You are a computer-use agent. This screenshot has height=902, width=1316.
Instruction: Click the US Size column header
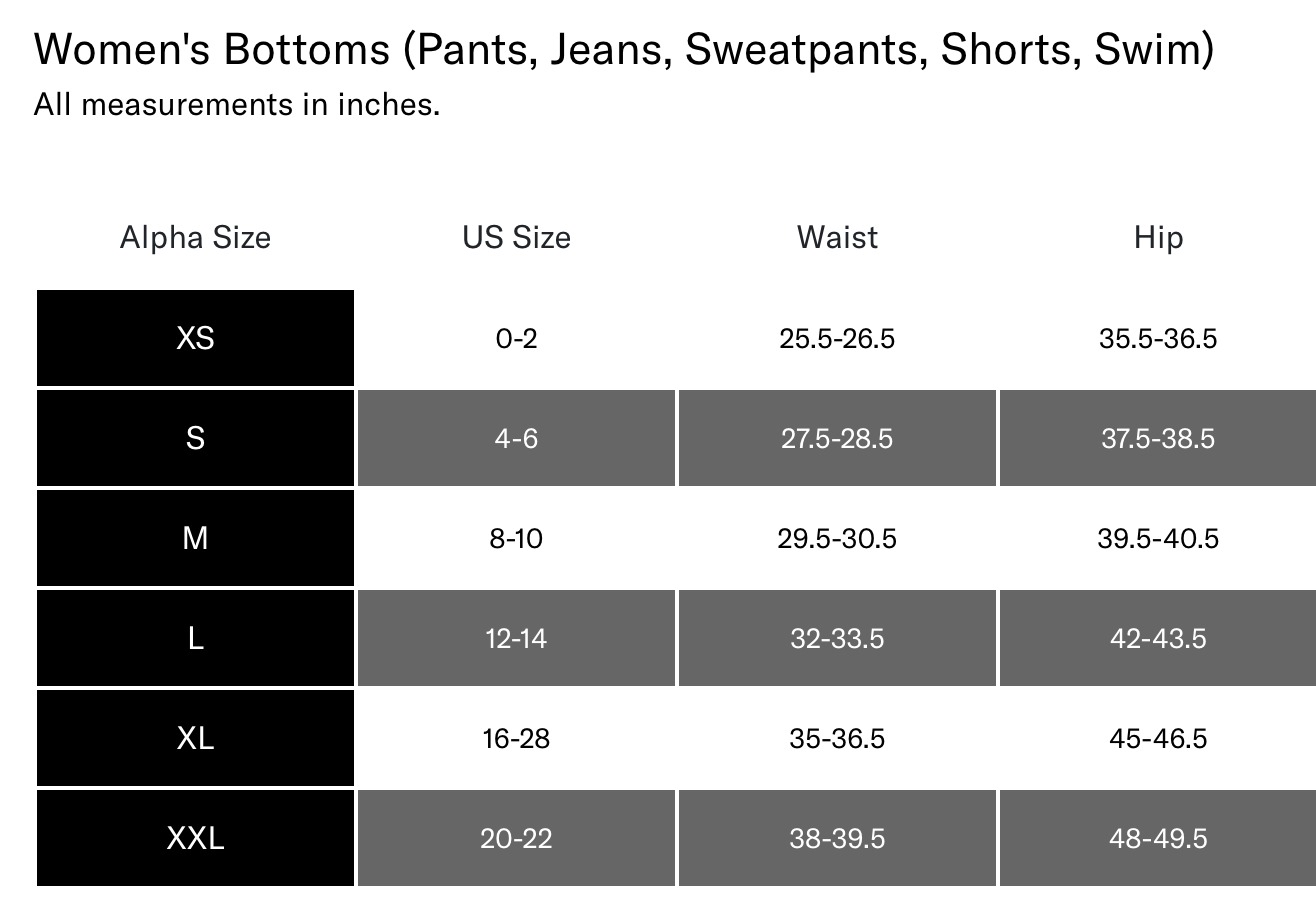[516, 237]
